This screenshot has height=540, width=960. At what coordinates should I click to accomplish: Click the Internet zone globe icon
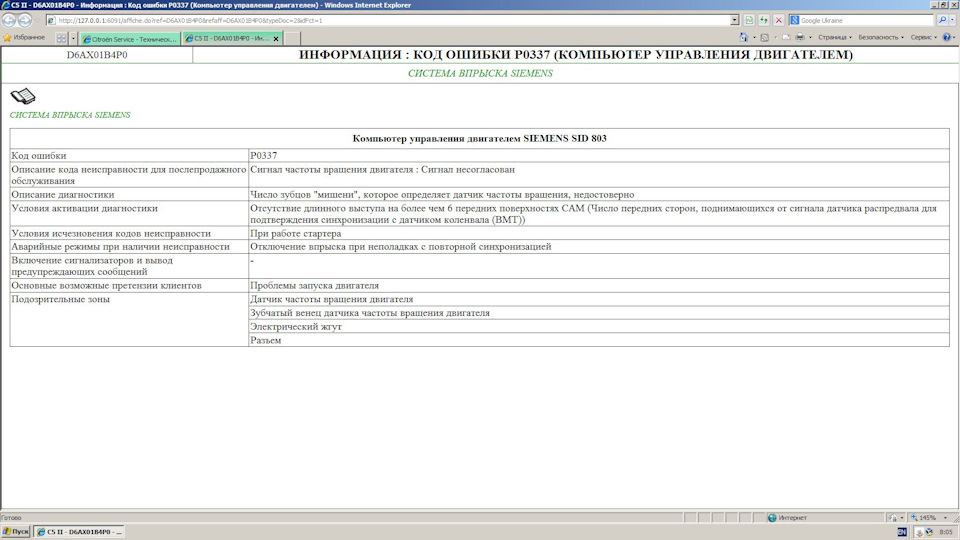(772, 517)
